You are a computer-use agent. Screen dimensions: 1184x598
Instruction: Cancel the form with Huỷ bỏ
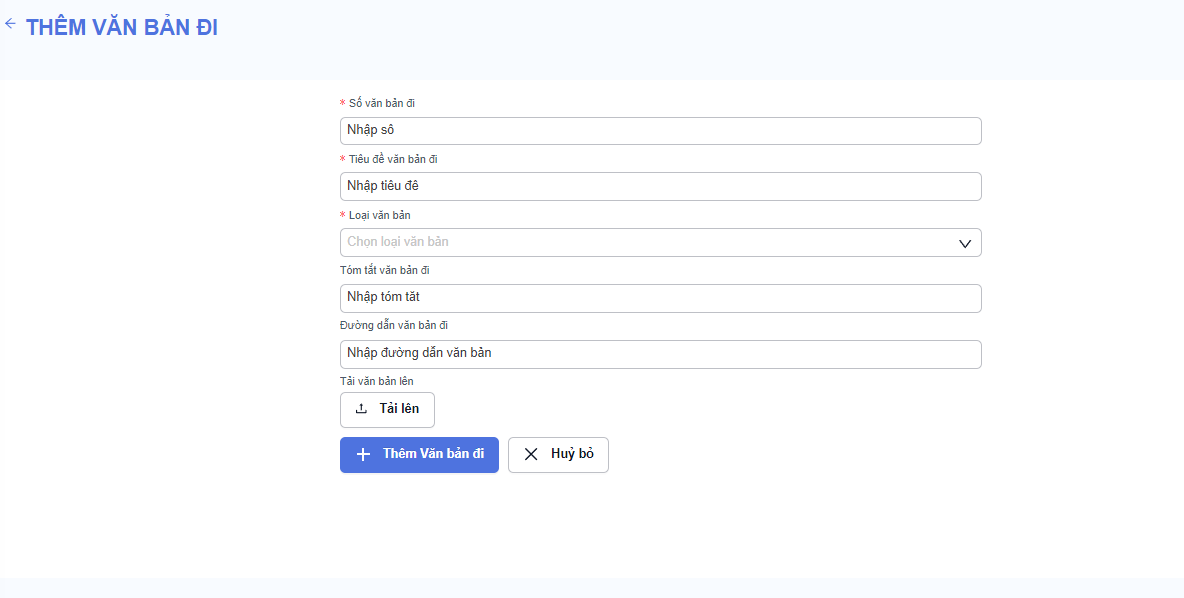(558, 455)
